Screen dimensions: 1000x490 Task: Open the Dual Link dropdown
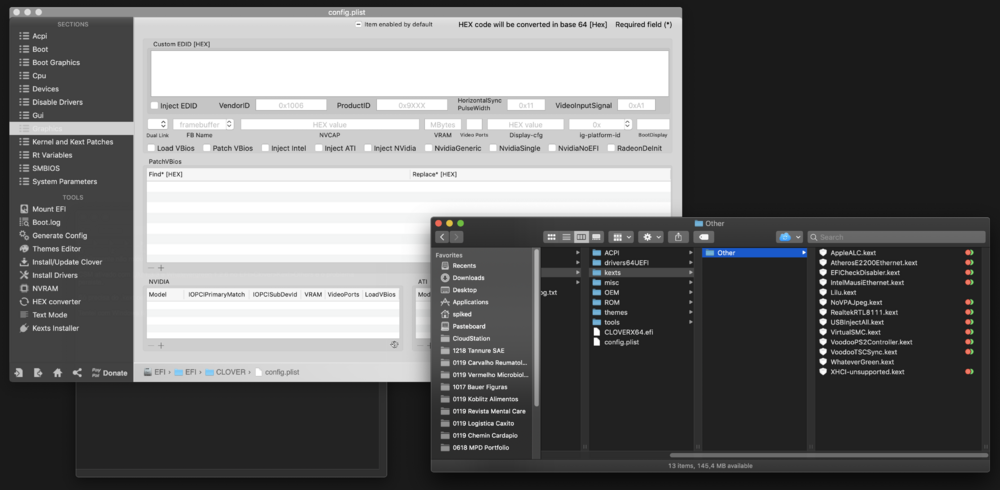(x=157, y=124)
